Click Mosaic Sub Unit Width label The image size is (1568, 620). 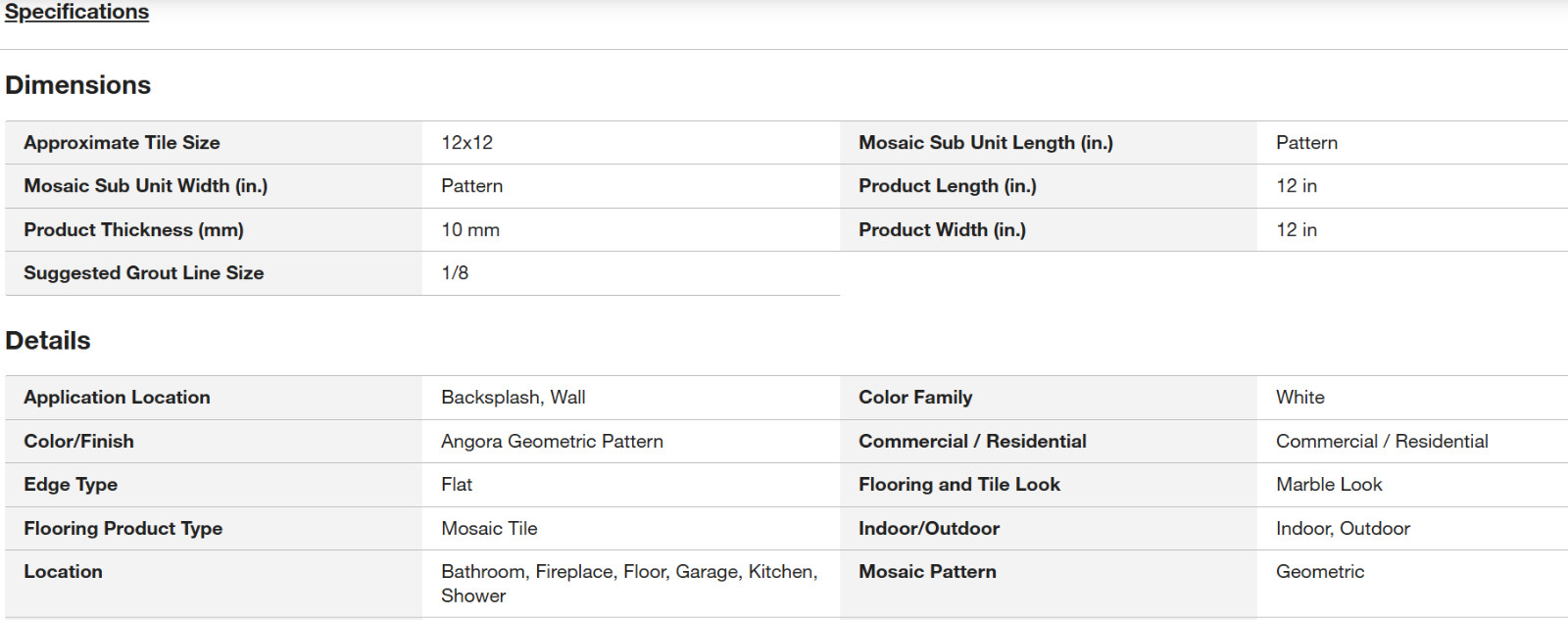click(146, 186)
